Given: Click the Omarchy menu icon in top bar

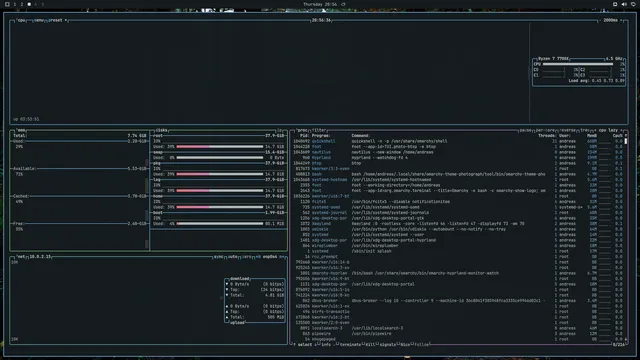Looking at the screenshot, I should coord(7,4).
